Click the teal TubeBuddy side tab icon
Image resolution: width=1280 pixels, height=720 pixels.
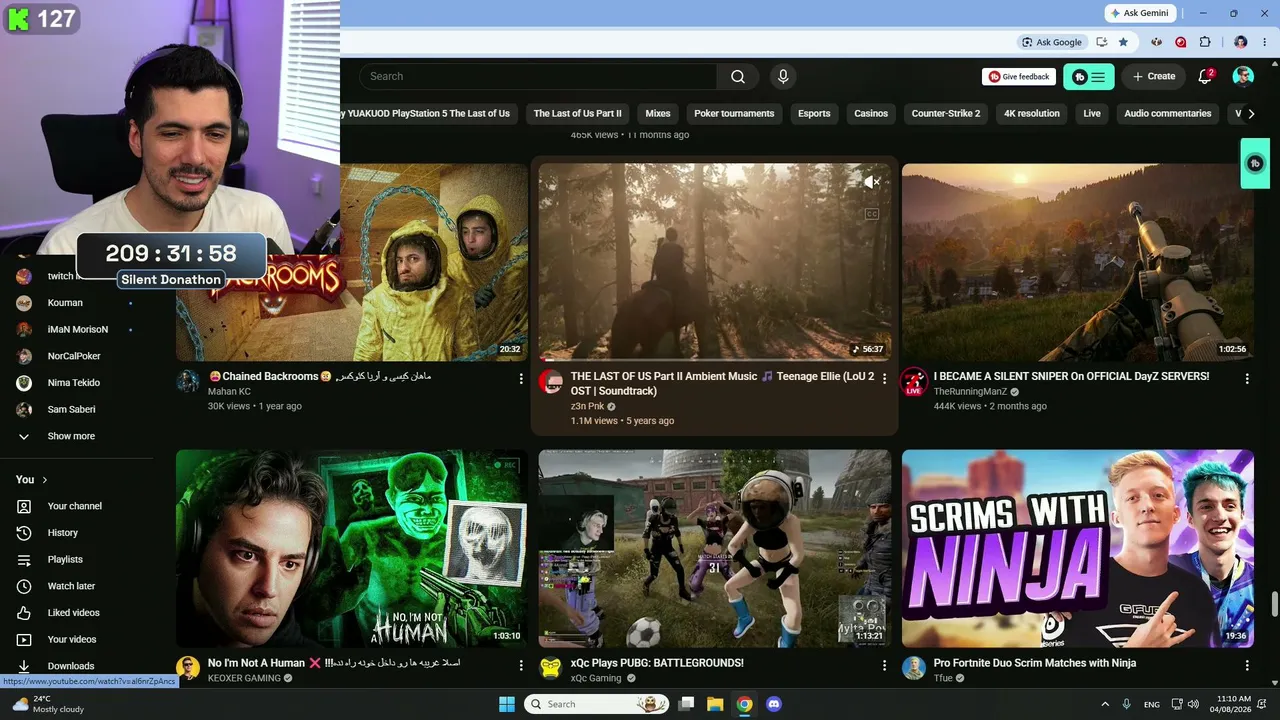click(1255, 164)
